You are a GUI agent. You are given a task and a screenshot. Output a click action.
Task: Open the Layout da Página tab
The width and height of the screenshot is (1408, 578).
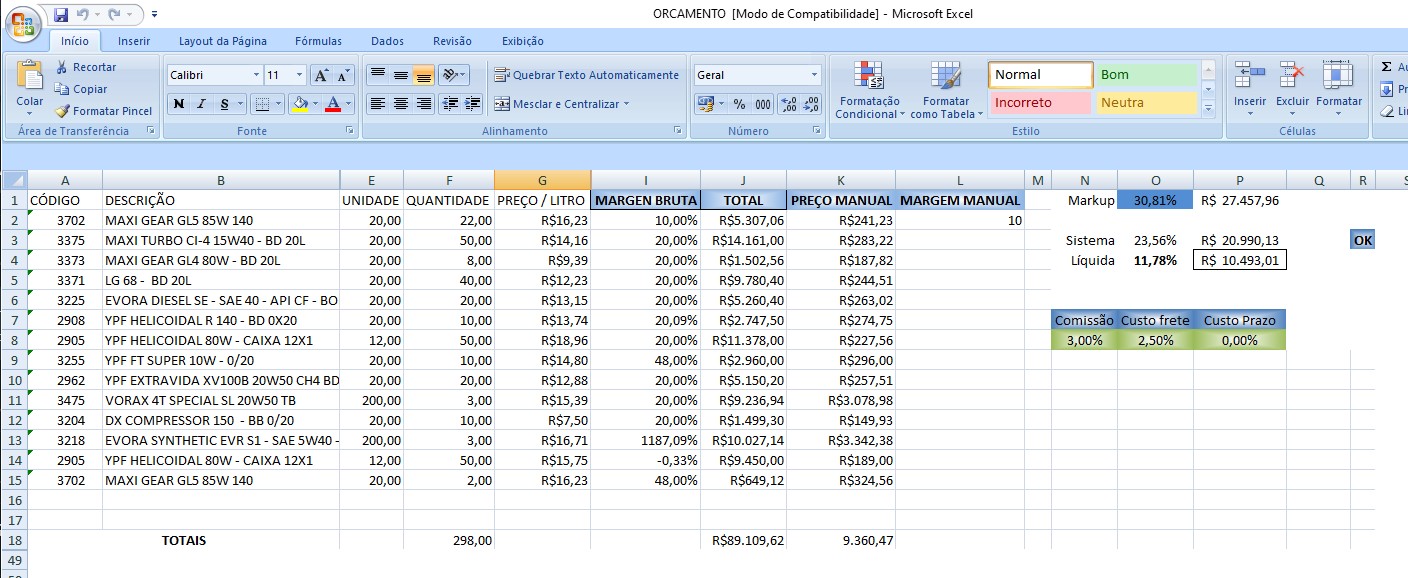coord(222,41)
